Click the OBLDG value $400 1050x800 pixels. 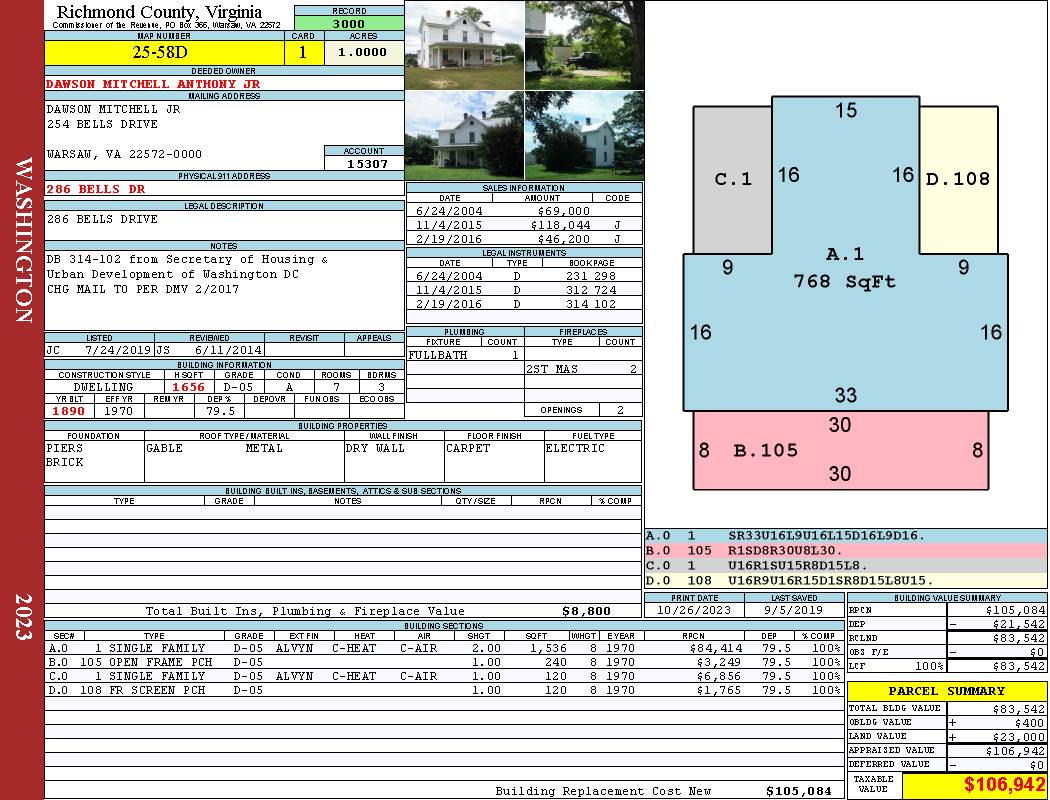click(1029, 723)
